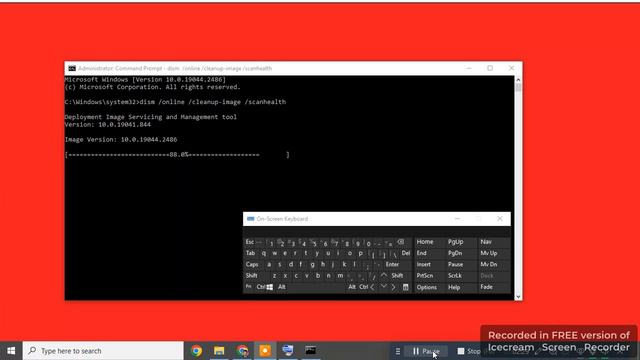Tap the Nav key on the On-Screen Keyboard
The height and width of the screenshot is (360, 640).
[486, 242]
